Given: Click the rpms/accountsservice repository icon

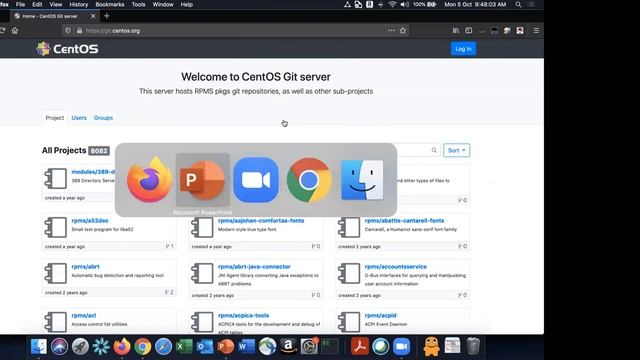Looking at the screenshot, I should coord(349,273).
